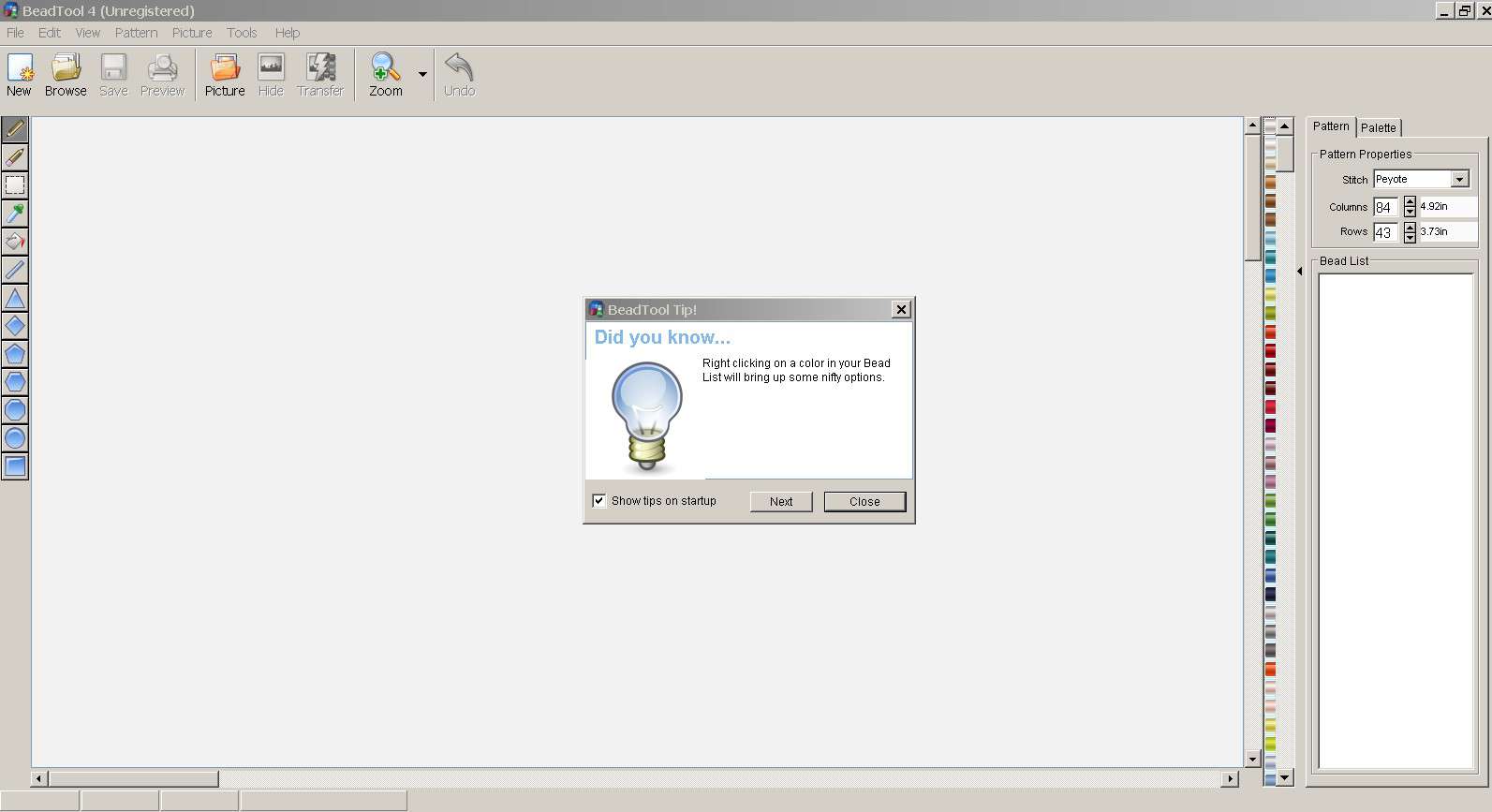This screenshot has width=1492, height=812.
Task: Click canvas vertical scrollbar down arrow
Action: [x=1252, y=760]
